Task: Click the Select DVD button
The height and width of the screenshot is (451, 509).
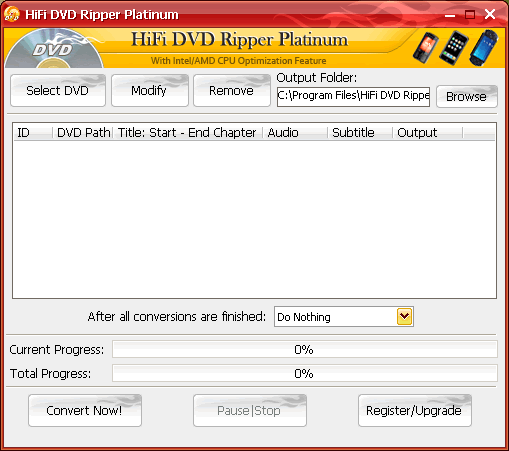Action: [58, 91]
